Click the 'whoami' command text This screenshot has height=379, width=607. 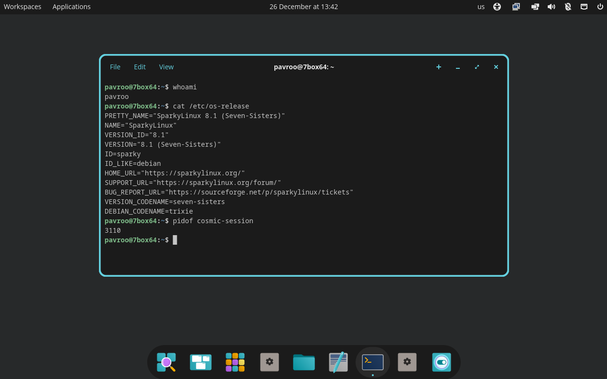[185, 87]
